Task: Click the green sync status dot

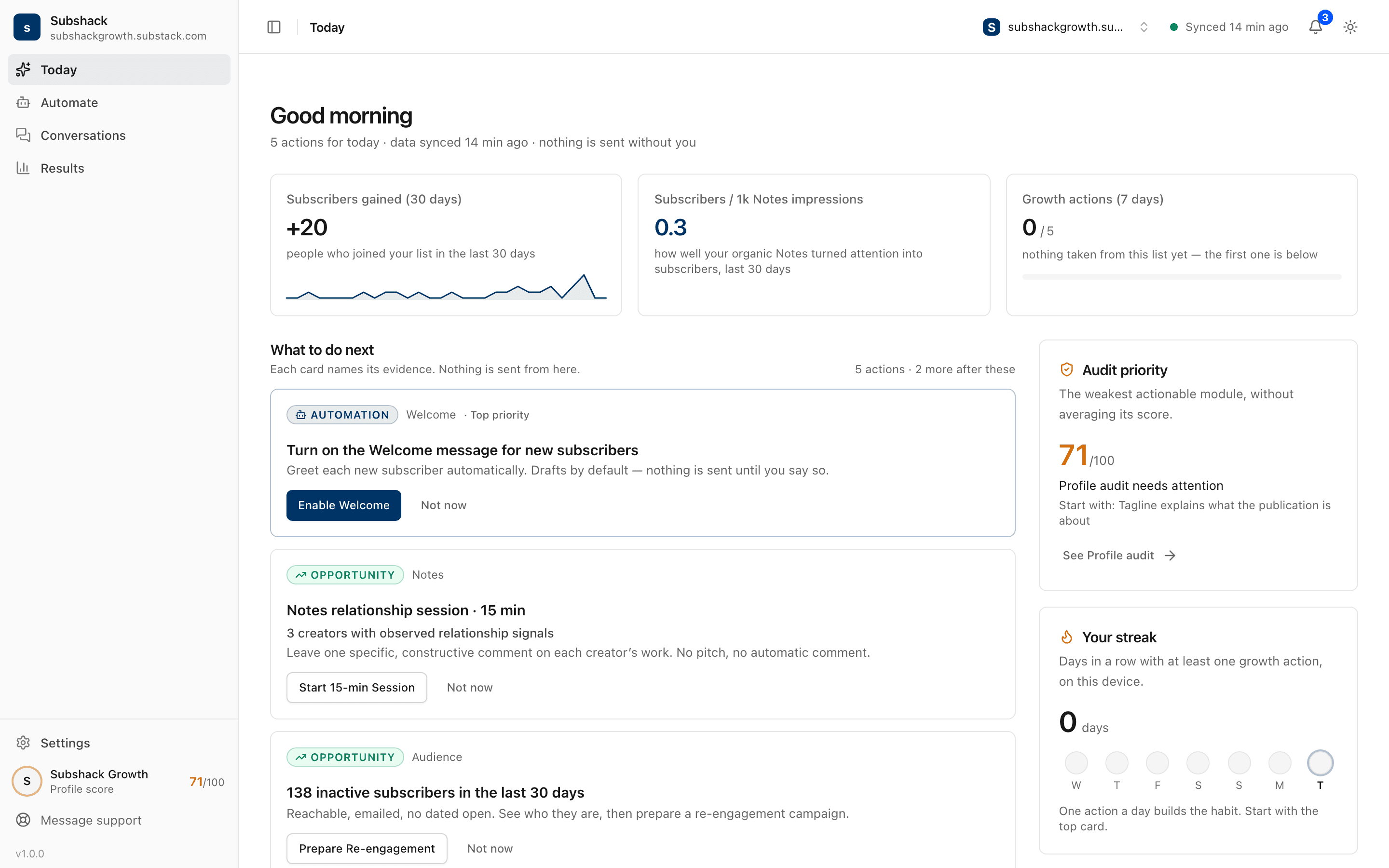Action: (x=1174, y=27)
